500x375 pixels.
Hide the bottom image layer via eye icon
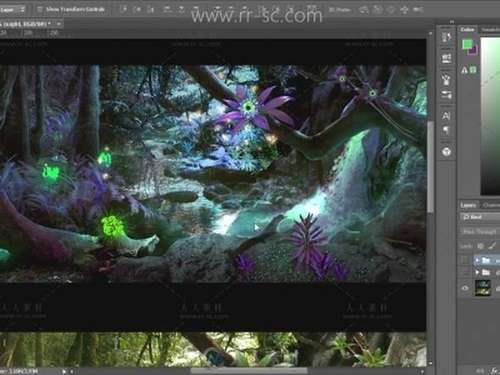point(465,288)
